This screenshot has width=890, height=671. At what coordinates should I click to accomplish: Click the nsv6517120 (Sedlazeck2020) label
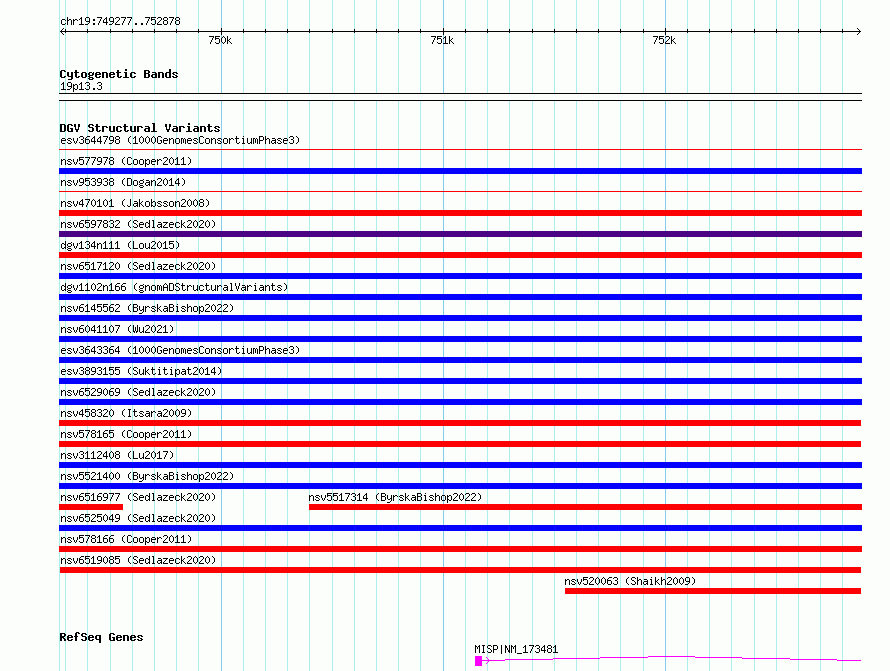click(x=138, y=266)
